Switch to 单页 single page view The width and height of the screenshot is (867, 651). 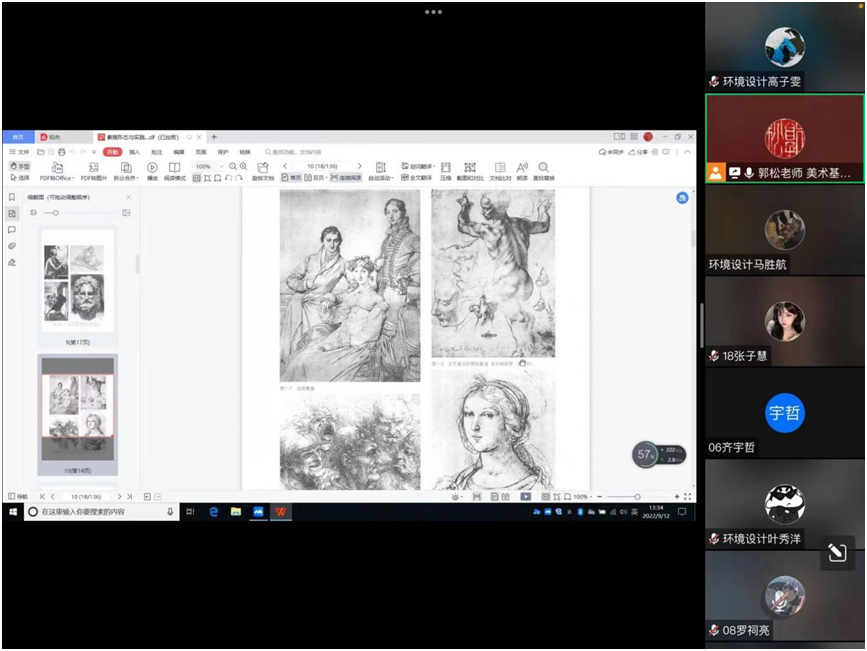[291, 178]
